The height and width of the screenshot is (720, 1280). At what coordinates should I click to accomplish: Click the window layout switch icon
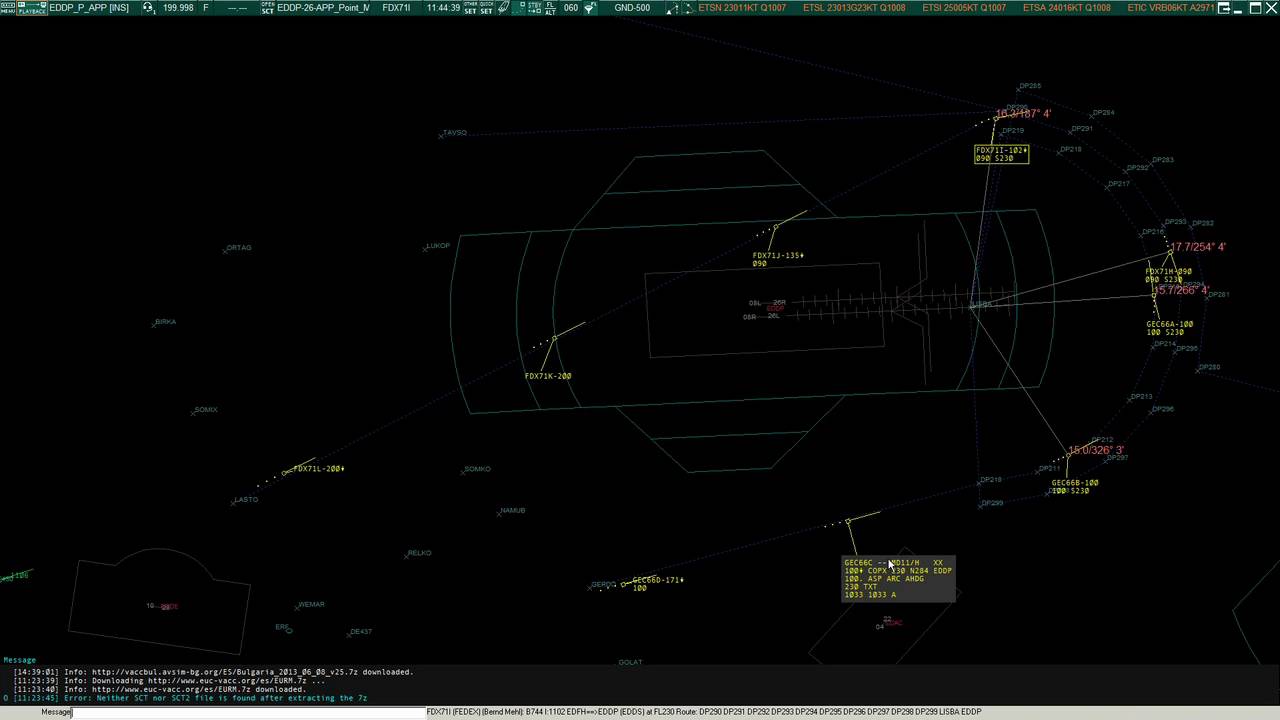point(1225,7)
